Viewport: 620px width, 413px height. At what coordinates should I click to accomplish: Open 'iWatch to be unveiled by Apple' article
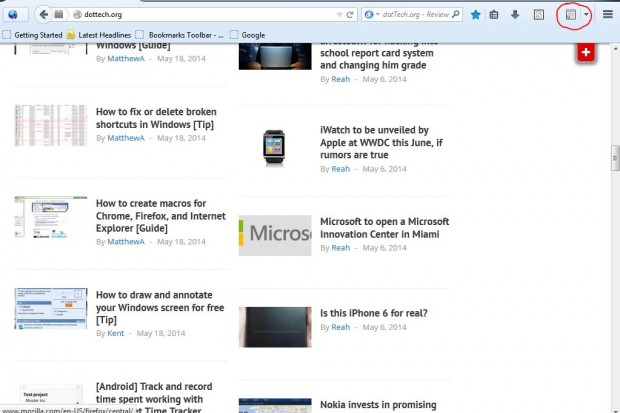[x=381, y=142]
